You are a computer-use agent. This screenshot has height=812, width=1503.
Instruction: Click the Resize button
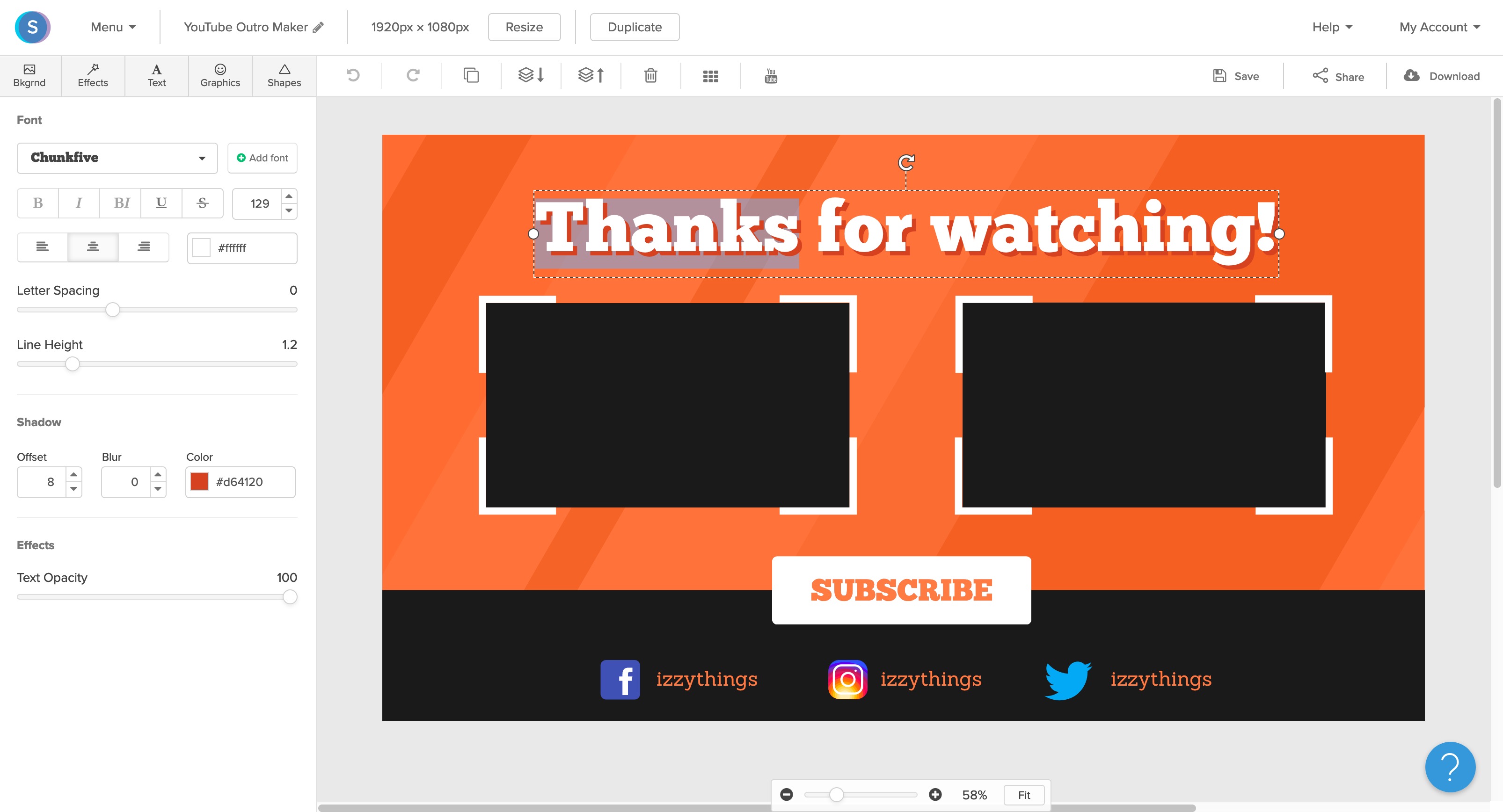point(524,27)
